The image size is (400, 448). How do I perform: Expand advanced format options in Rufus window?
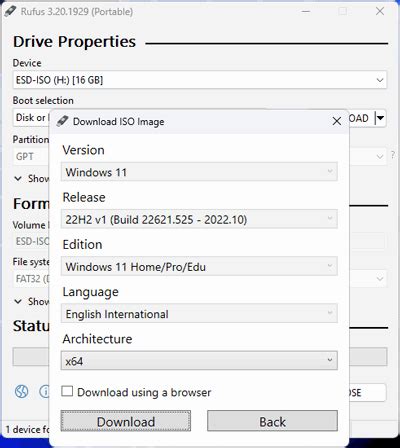(x=18, y=302)
